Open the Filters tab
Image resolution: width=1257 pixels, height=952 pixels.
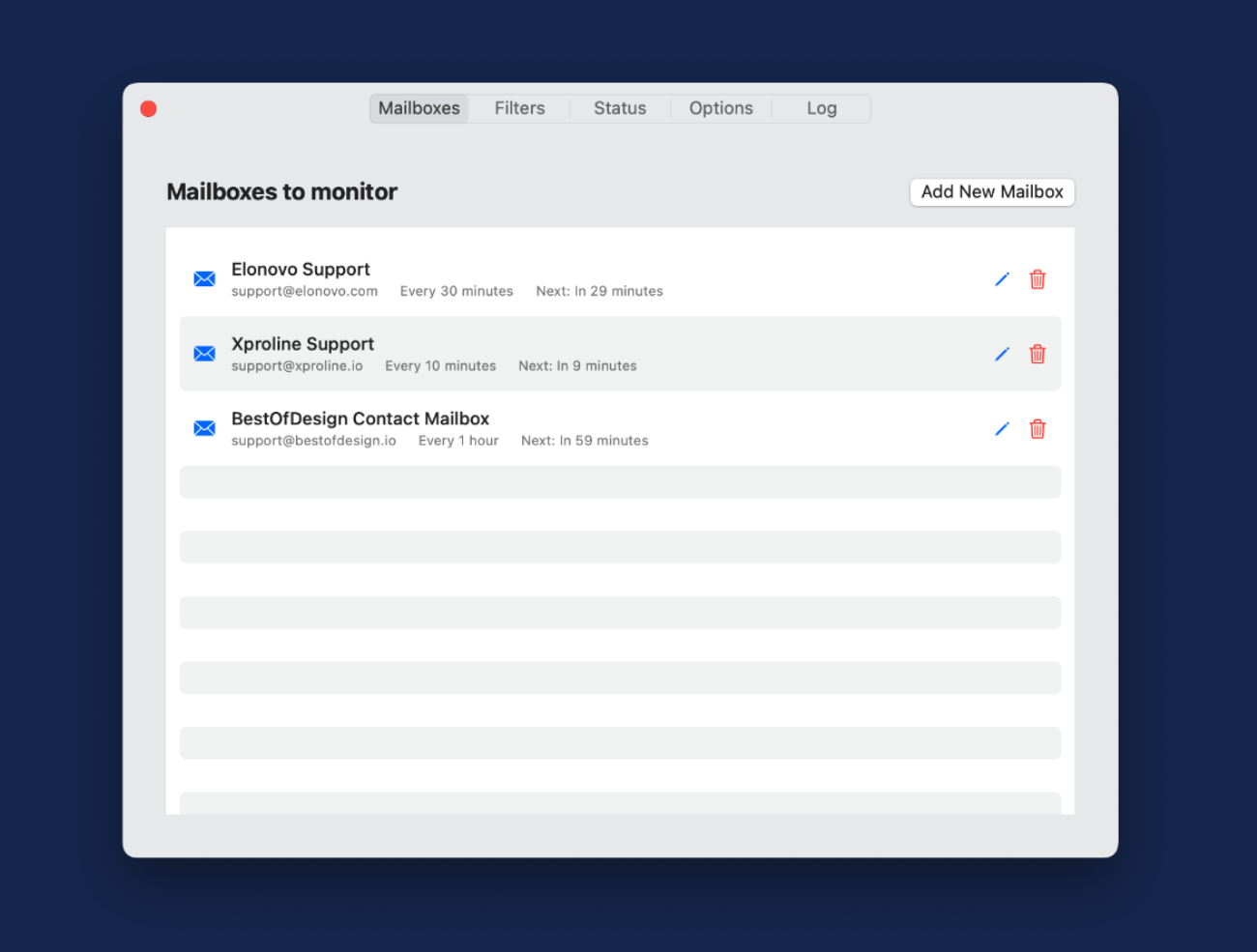coord(519,108)
